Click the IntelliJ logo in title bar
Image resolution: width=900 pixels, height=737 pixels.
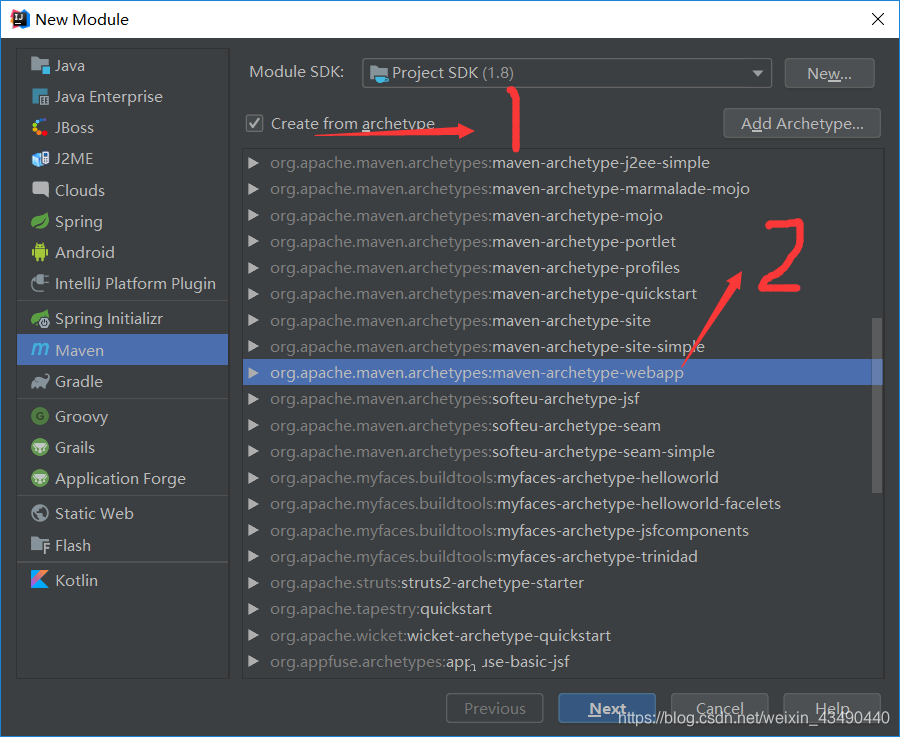tap(20, 19)
